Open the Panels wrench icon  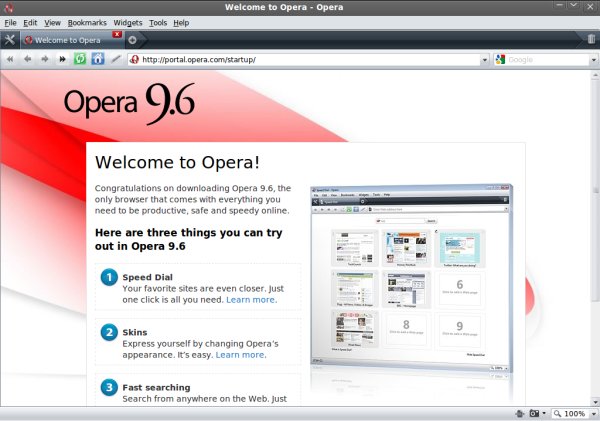point(10,39)
